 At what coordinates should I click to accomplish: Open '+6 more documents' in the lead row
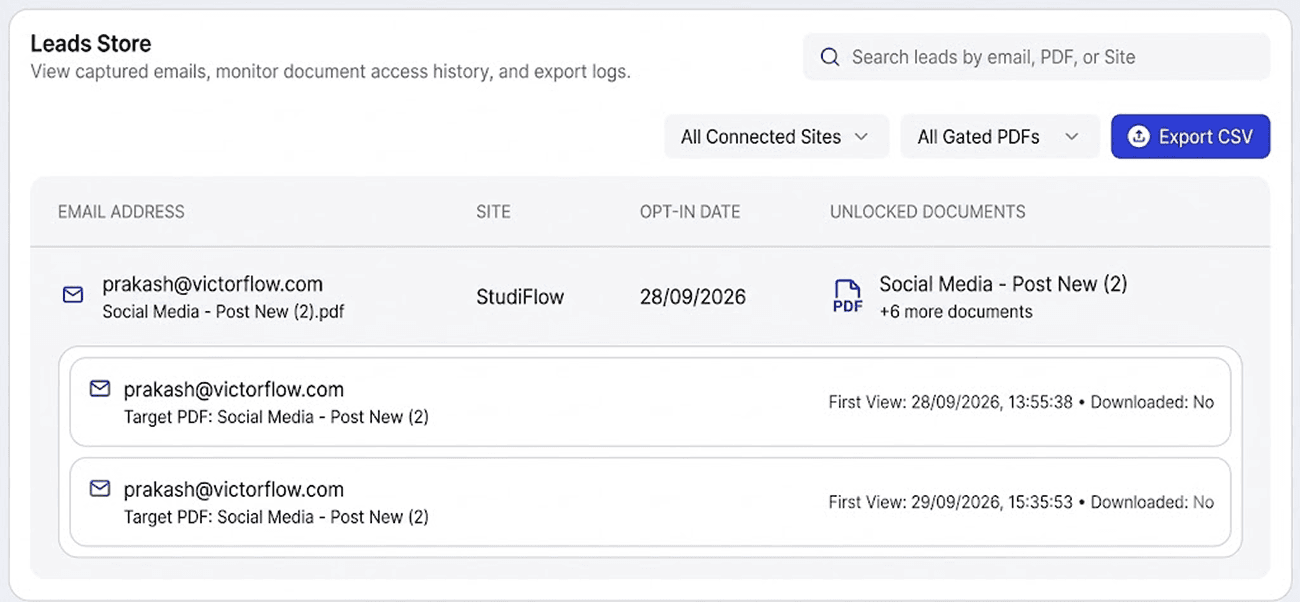[x=956, y=312]
